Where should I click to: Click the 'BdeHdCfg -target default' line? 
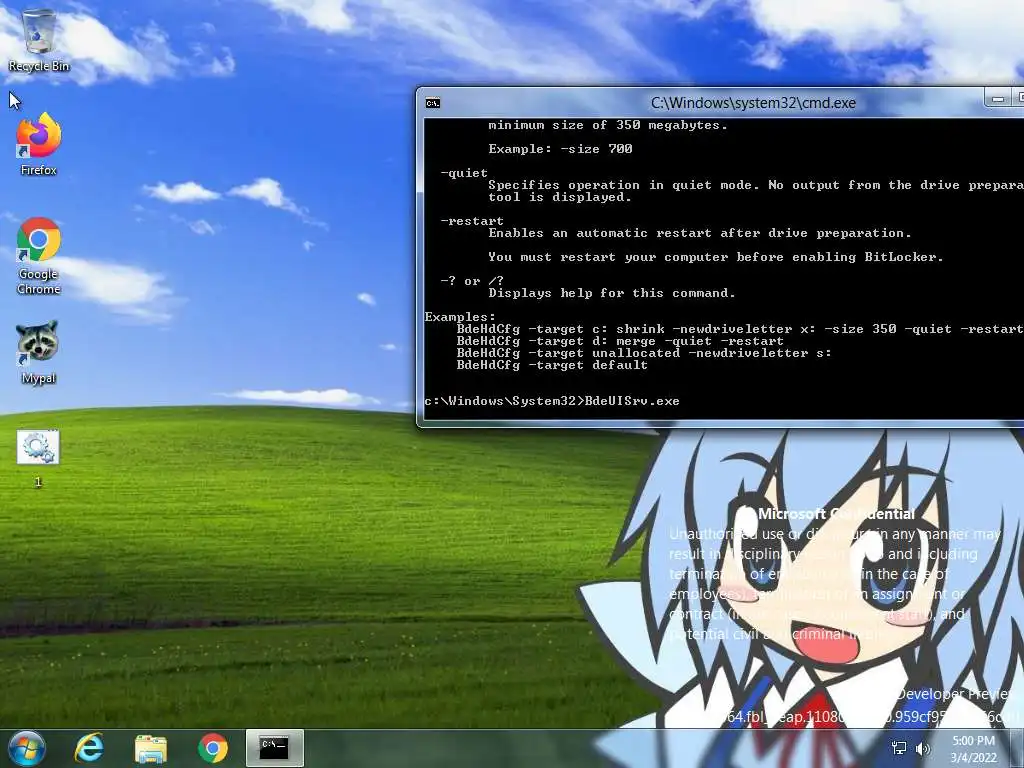pos(552,365)
